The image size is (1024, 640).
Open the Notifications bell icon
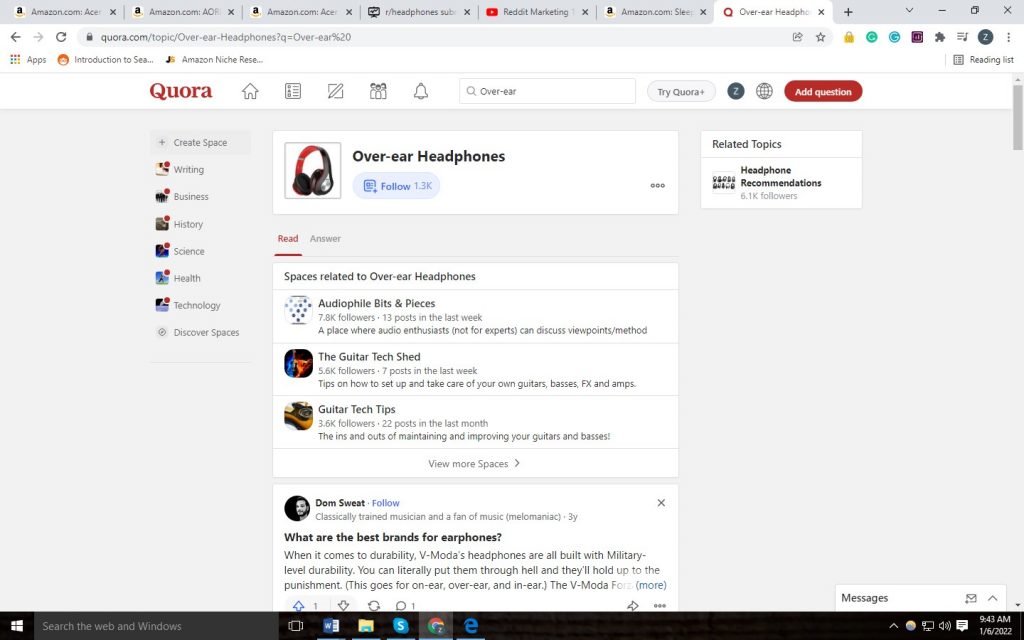point(421,91)
